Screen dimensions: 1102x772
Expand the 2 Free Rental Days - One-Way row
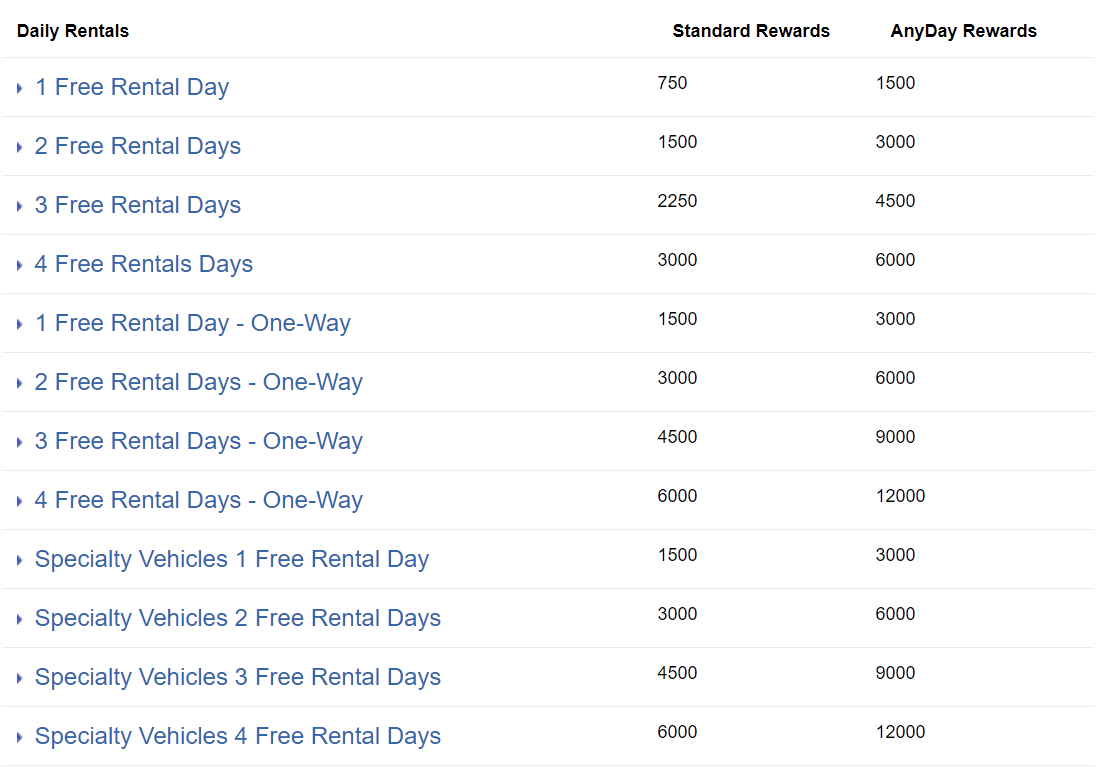tap(18, 382)
